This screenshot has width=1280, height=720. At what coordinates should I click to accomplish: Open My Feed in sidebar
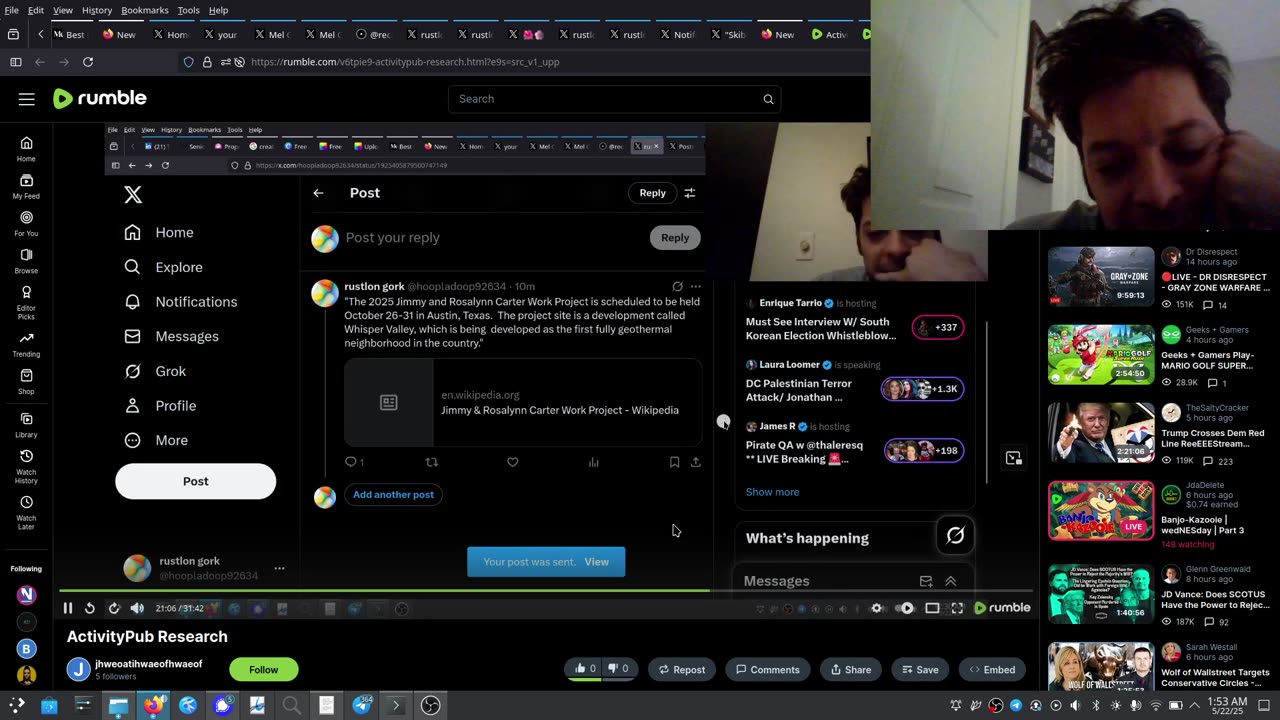pyautogui.click(x=26, y=187)
